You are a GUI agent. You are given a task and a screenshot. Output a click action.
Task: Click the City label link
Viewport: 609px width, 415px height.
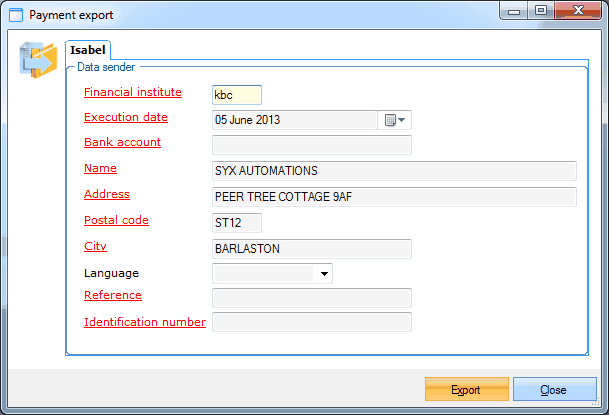click(x=95, y=246)
